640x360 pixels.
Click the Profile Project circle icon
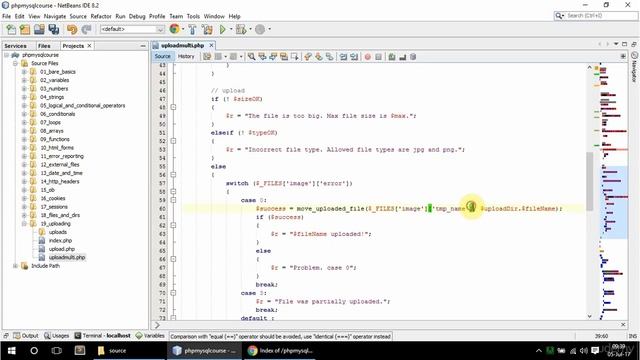[260, 29]
